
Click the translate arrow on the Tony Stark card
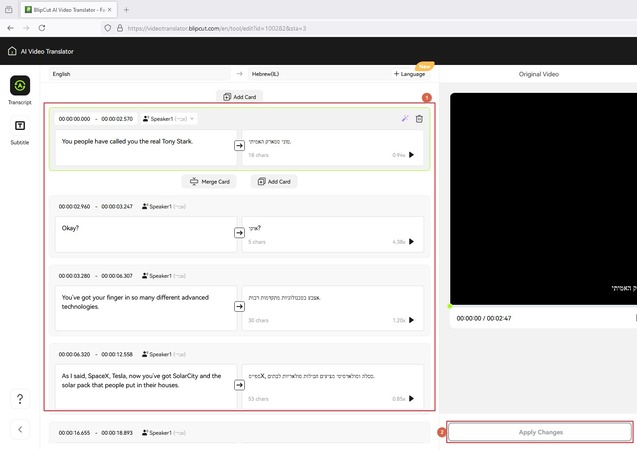[x=239, y=146]
